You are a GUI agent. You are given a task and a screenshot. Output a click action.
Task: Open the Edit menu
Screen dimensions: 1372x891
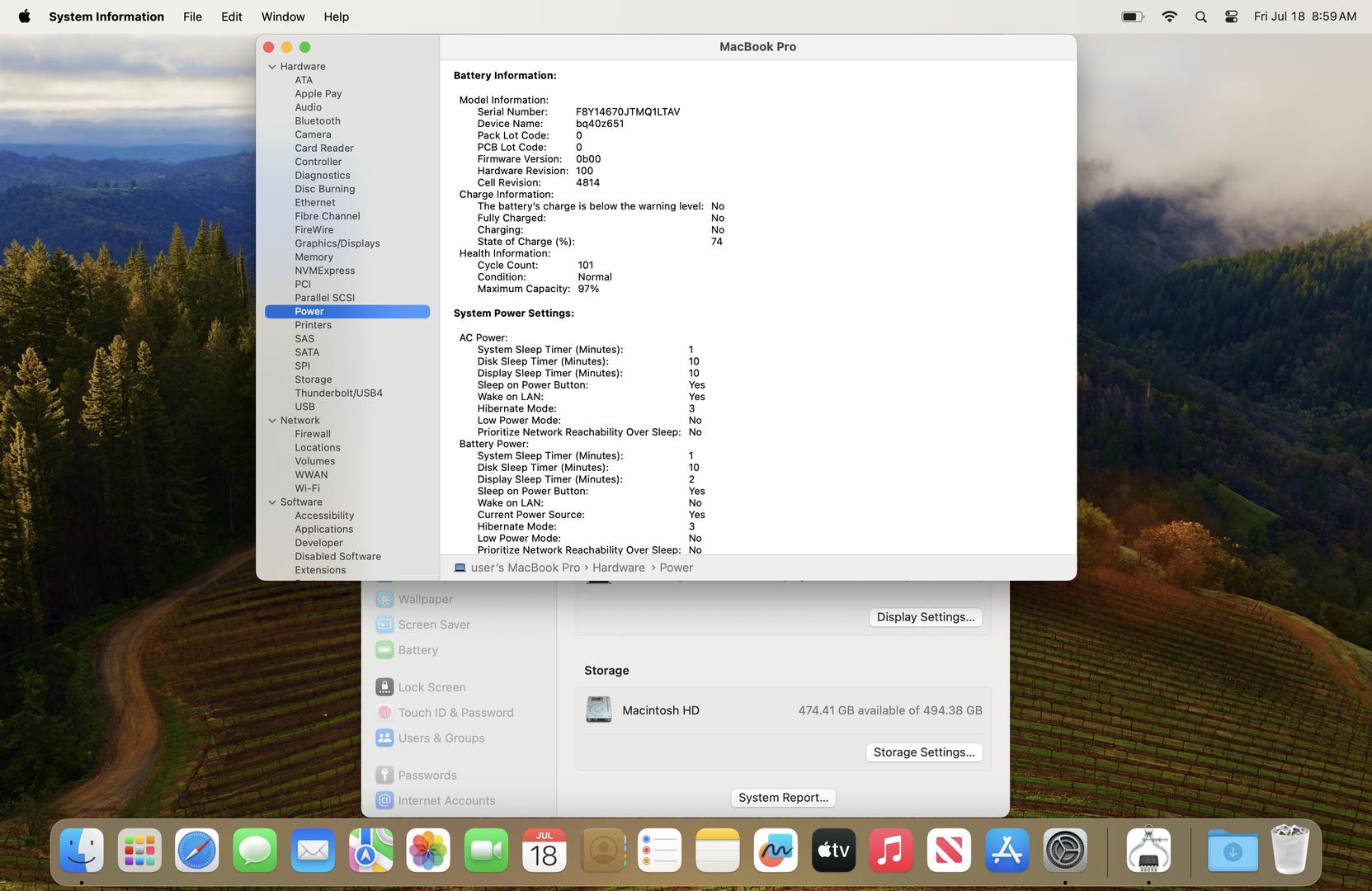click(x=232, y=16)
